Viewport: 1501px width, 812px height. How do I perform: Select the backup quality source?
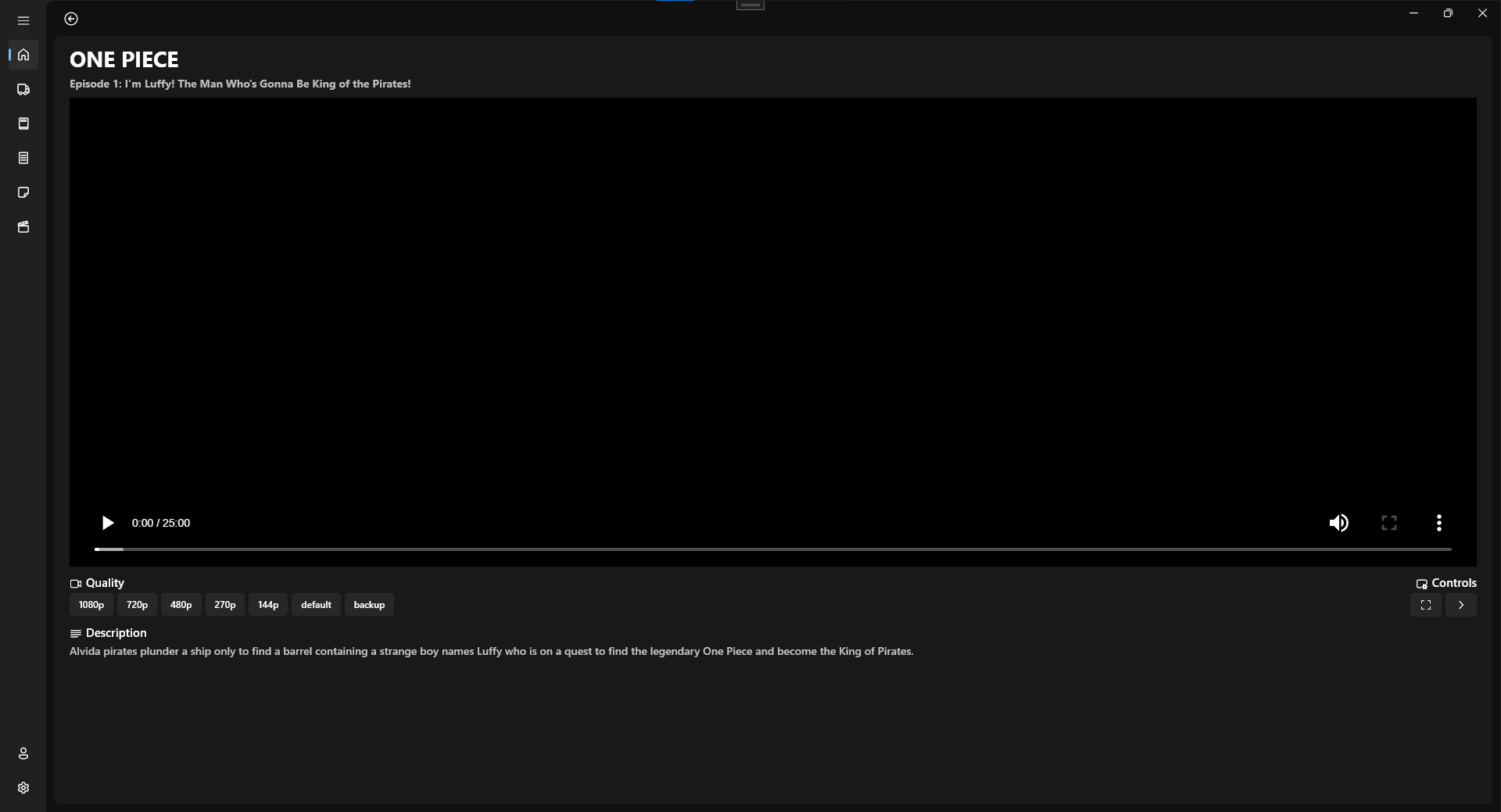pyautogui.click(x=369, y=605)
